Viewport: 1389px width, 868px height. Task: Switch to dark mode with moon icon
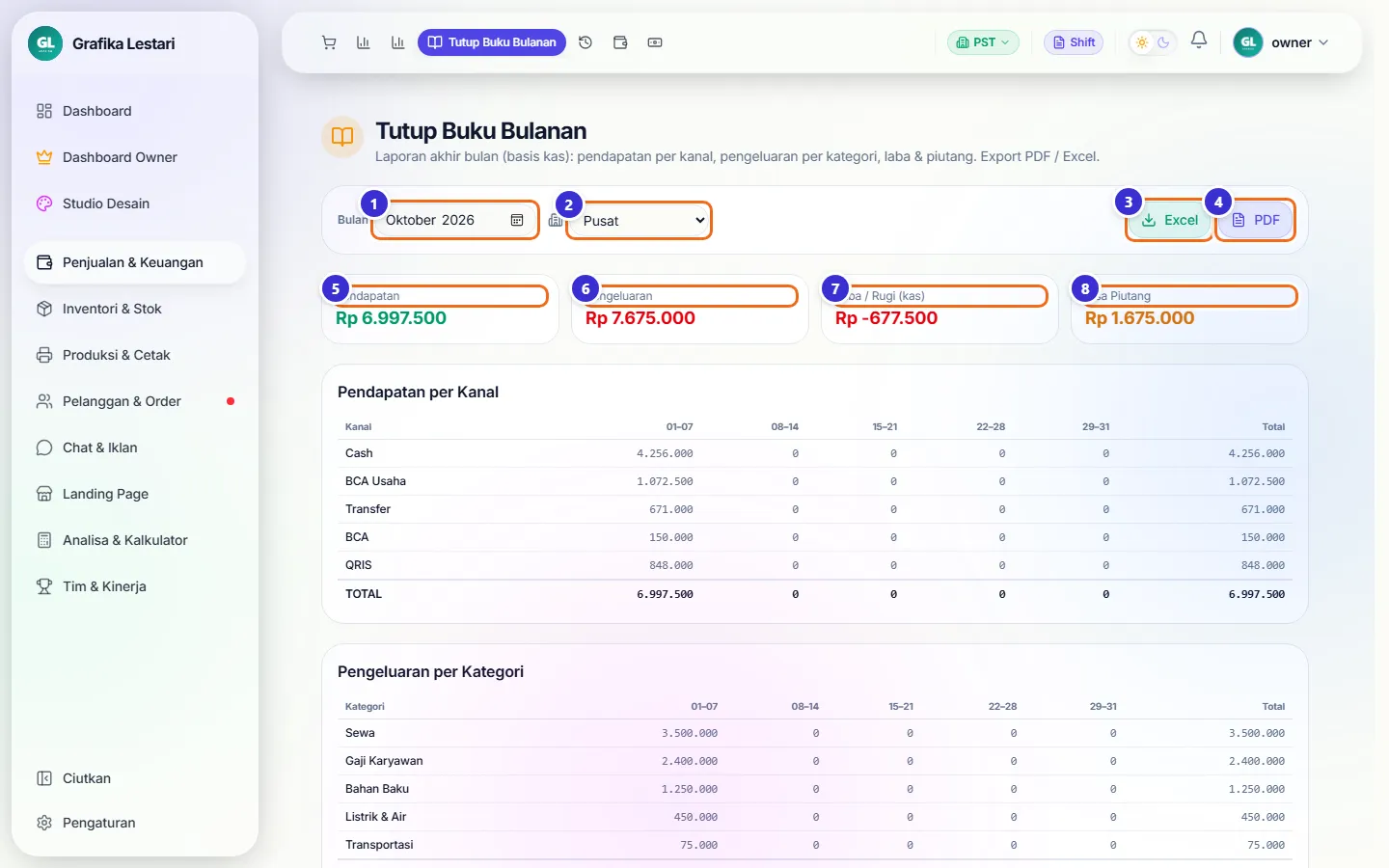tap(1163, 42)
